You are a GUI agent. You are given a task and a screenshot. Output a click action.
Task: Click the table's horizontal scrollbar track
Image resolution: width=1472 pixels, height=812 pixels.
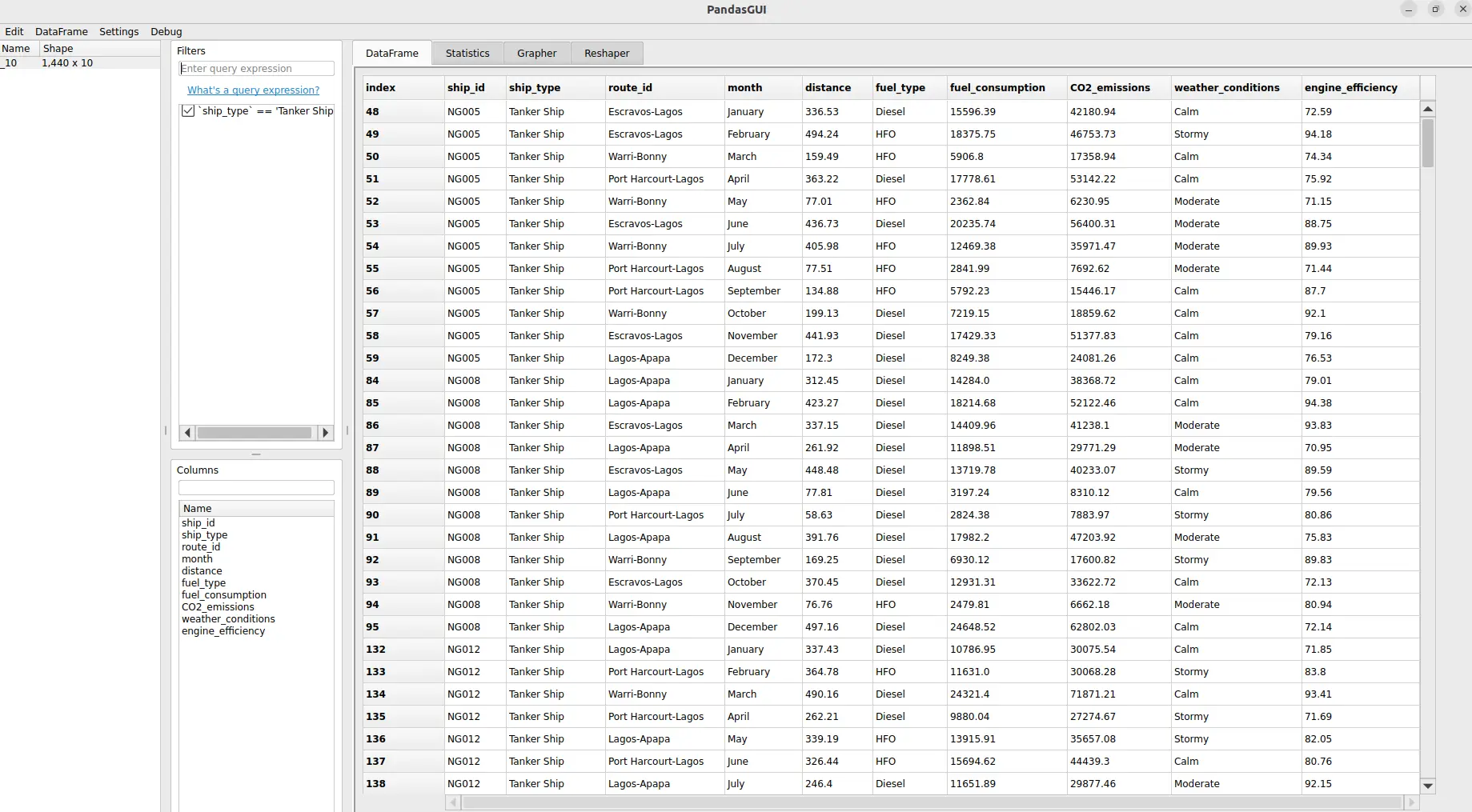[x=933, y=802]
